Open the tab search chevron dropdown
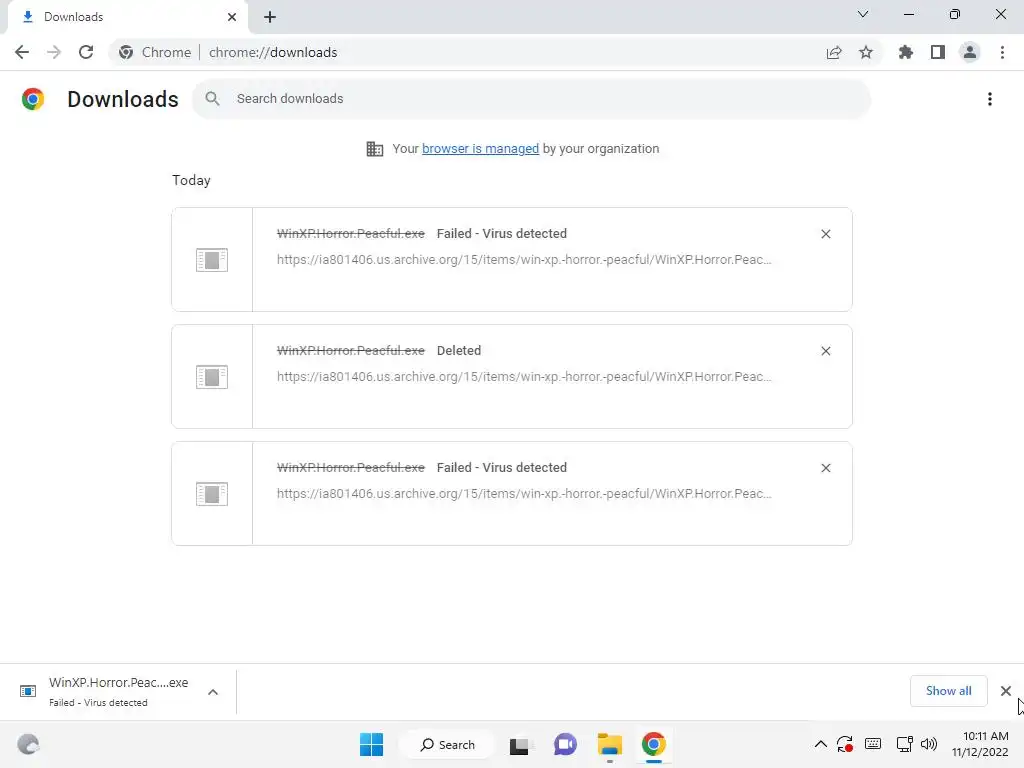Screen dimensions: 1024x768 (x=863, y=14)
